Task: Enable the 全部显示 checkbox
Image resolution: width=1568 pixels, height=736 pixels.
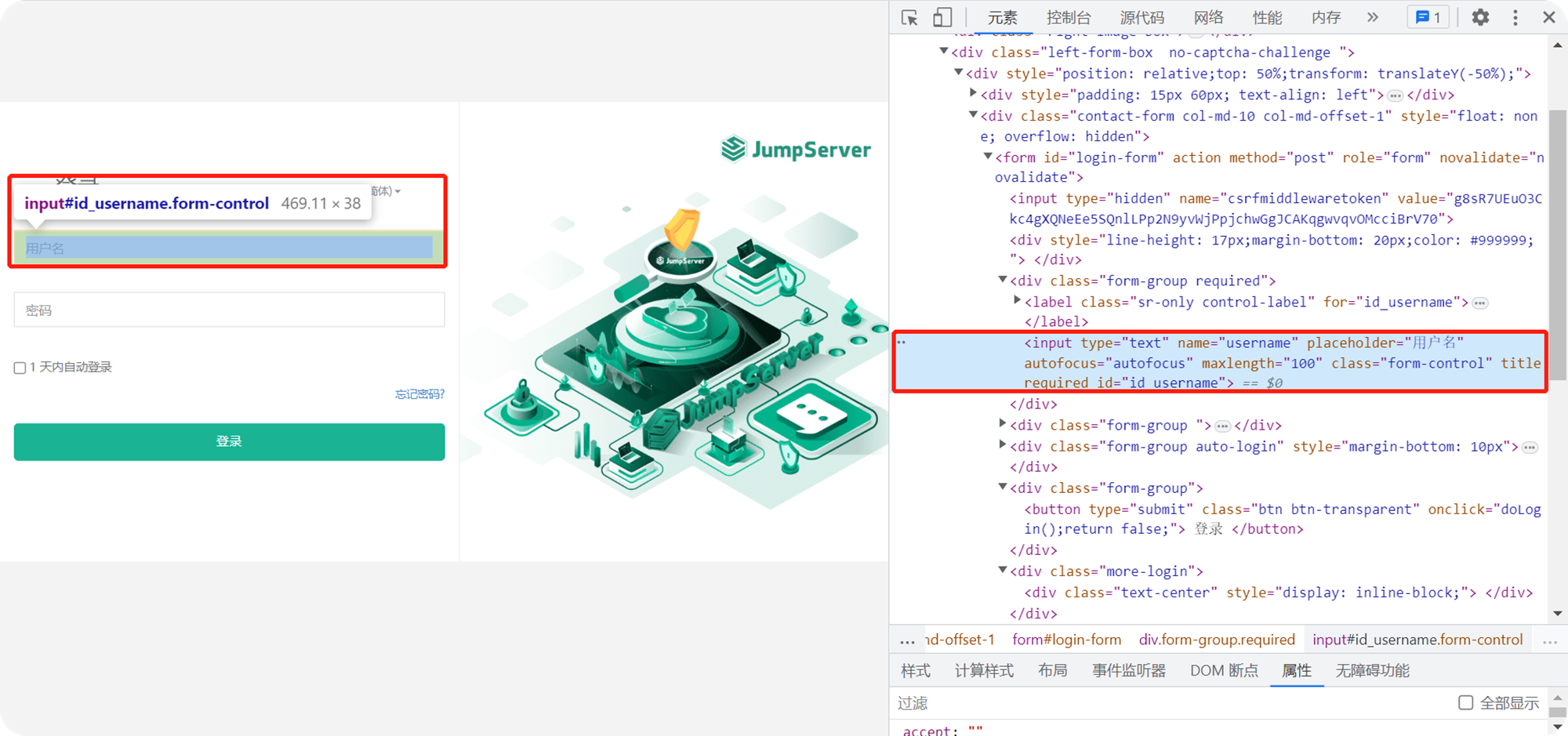Action: (x=1465, y=702)
